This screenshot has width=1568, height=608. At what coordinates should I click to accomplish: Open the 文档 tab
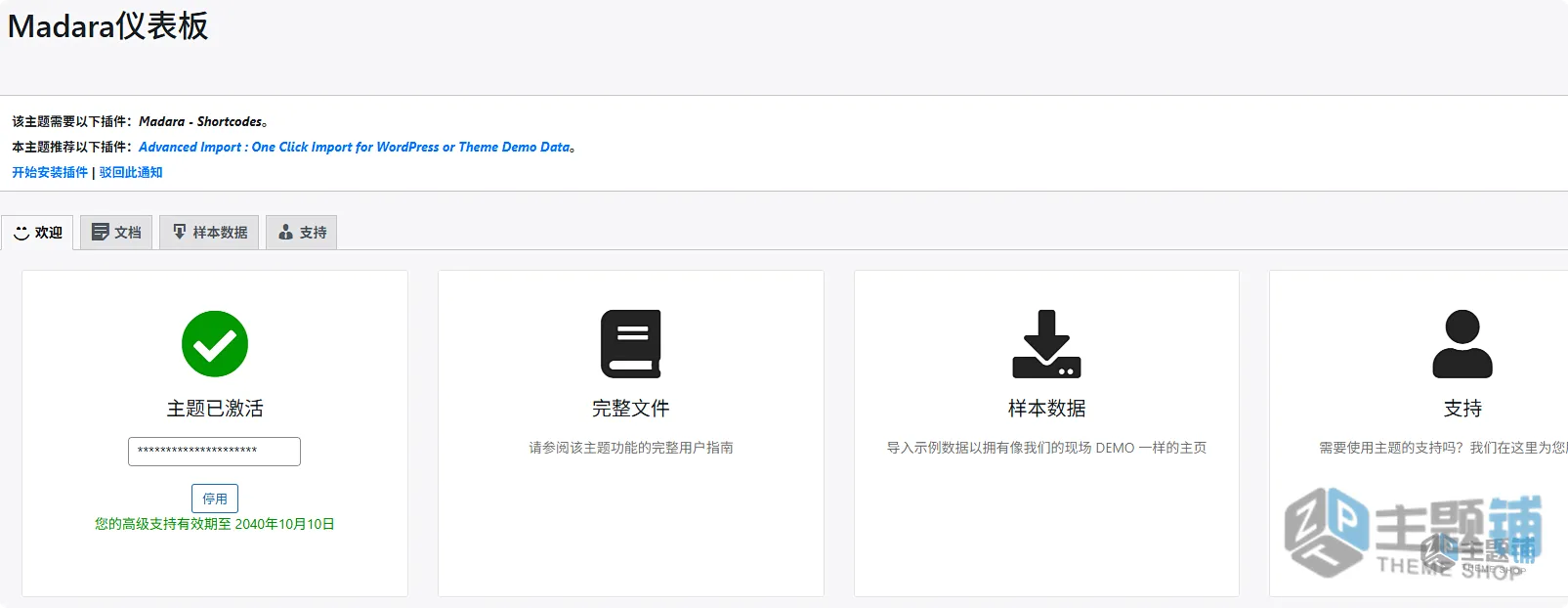click(116, 233)
